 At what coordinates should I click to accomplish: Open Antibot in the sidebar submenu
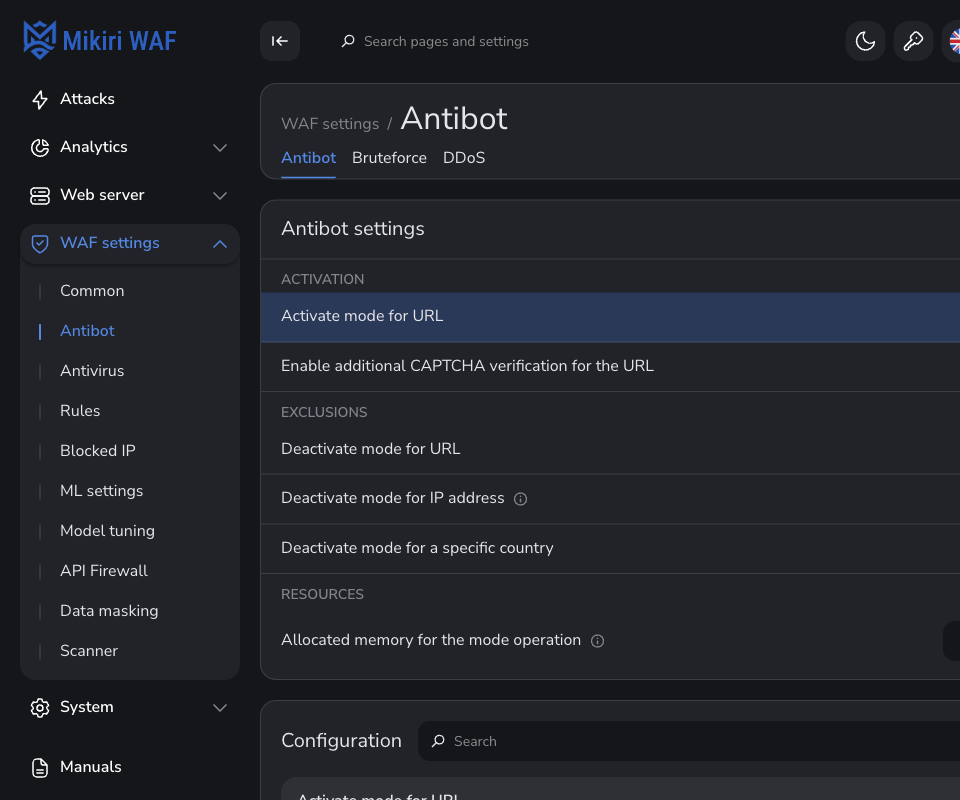pyautogui.click(x=87, y=331)
